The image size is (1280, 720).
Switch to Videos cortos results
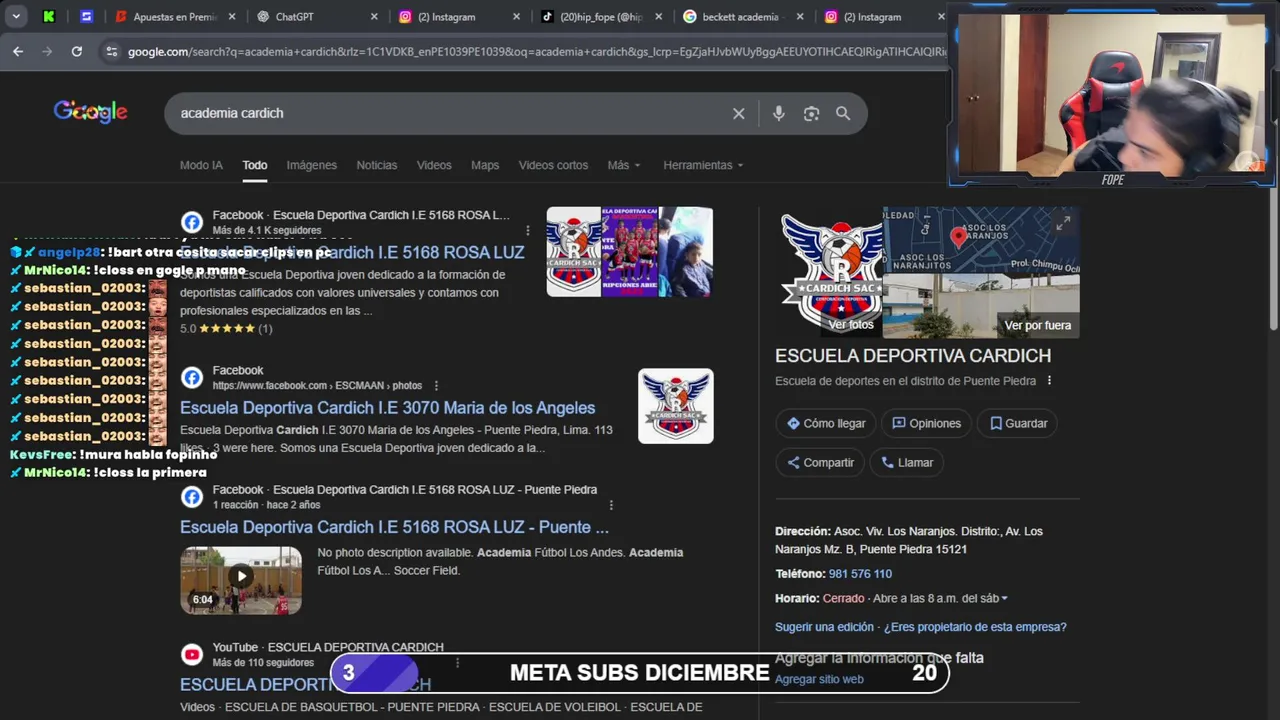[x=553, y=165]
